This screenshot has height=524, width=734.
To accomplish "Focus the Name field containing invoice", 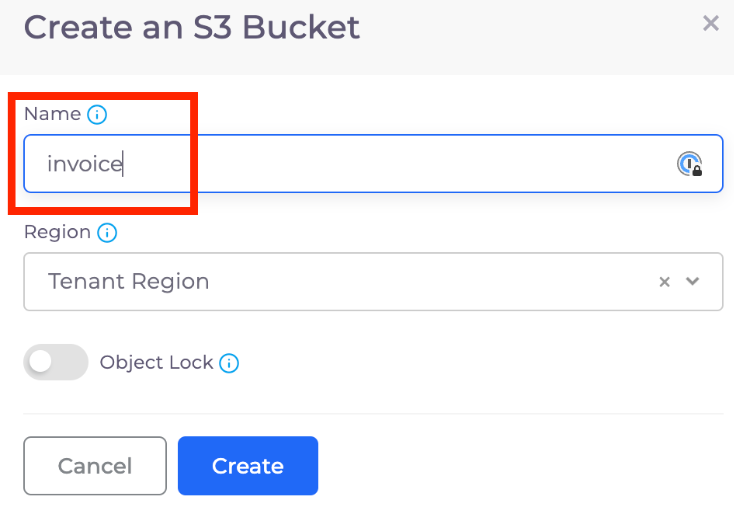I will (373, 163).
